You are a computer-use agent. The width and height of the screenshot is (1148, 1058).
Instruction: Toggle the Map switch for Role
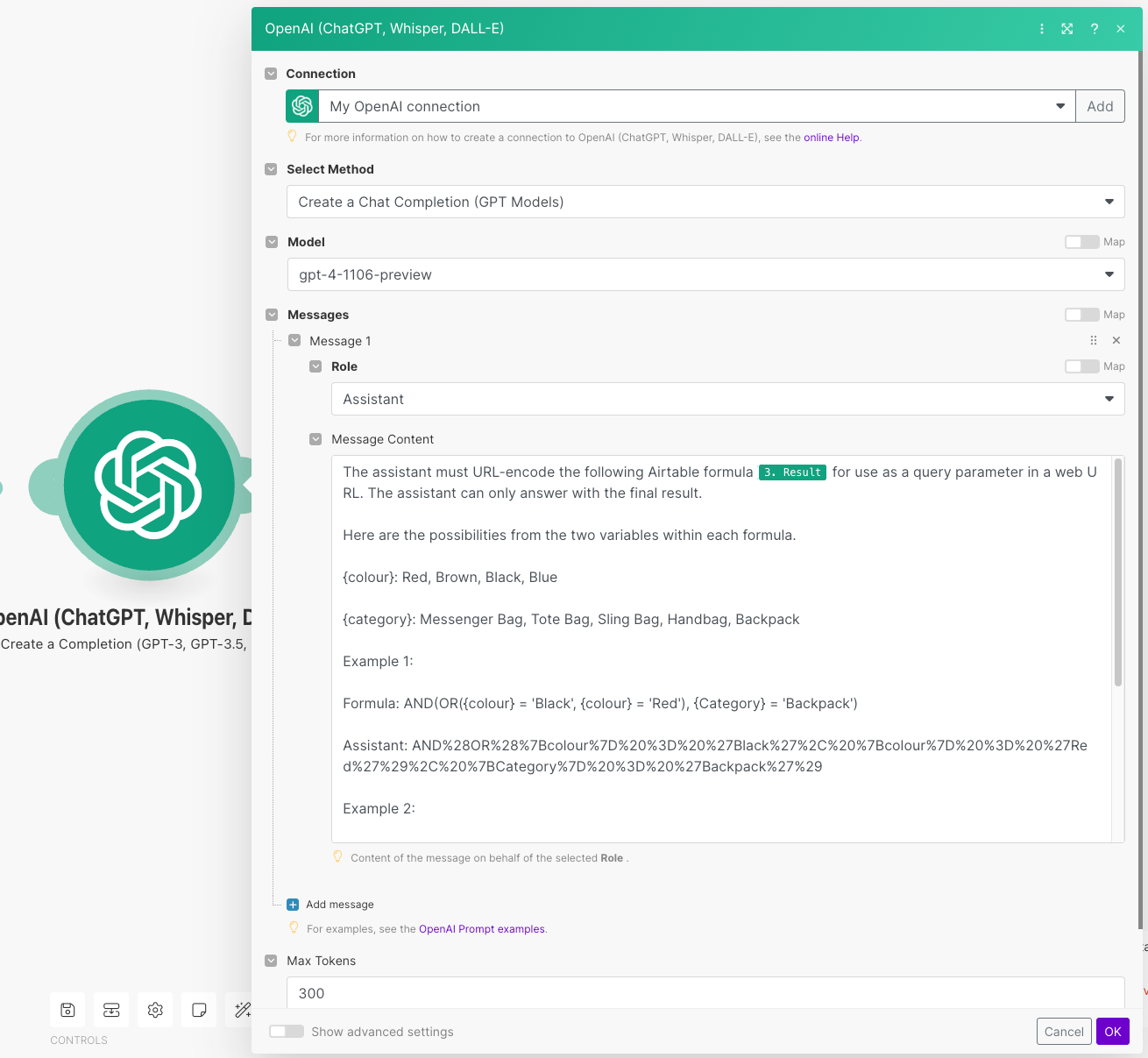click(x=1081, y=366)
